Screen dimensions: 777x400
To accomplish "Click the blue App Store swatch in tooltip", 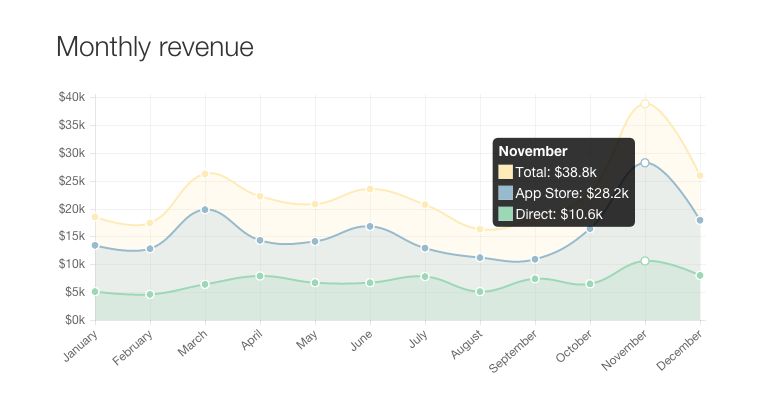I will click(x=506, y=193).
